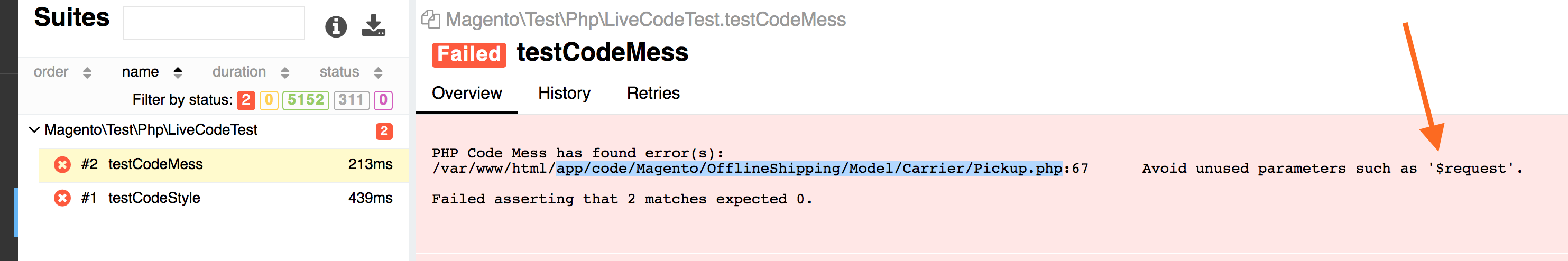Viewport: 1568px width, 261px height.
Task: Click the failed icon on testCodeMess row
Action: [62, 165]
